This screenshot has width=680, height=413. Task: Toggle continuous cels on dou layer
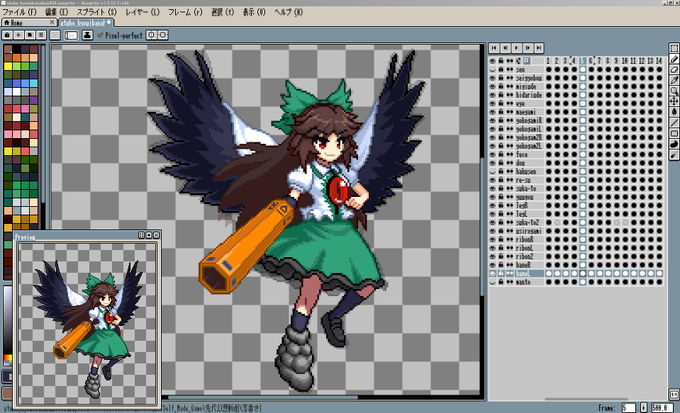(510, 163)
